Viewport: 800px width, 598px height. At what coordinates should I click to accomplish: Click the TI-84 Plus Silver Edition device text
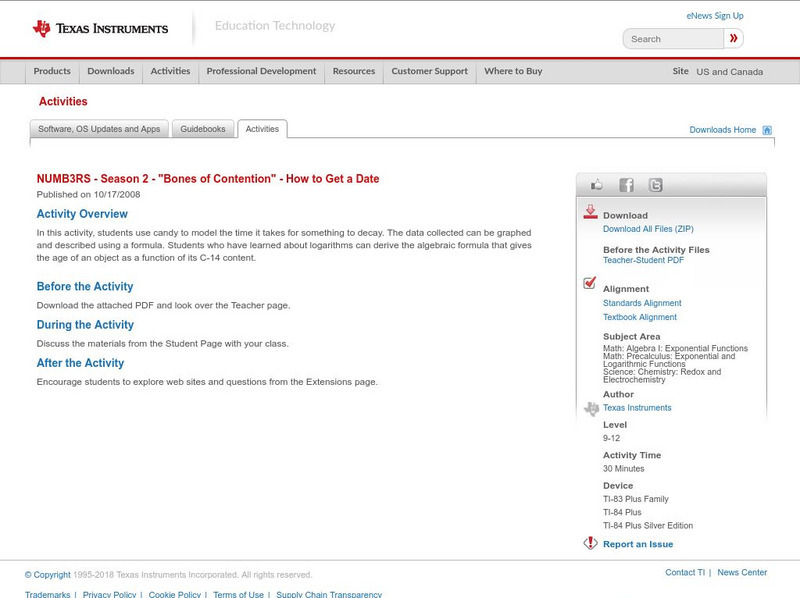[648, 526]
